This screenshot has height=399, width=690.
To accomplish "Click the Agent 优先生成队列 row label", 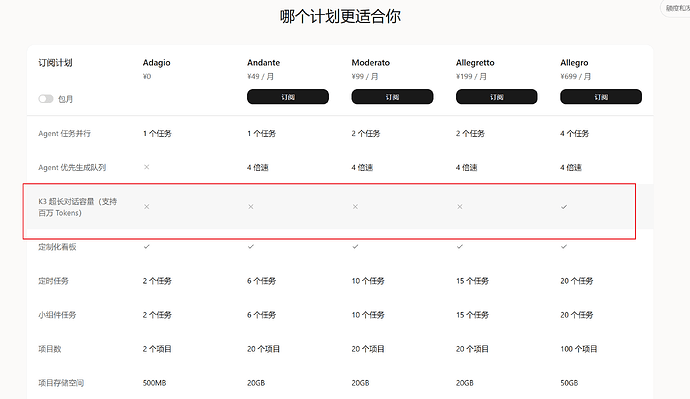I will pos(72,167).
